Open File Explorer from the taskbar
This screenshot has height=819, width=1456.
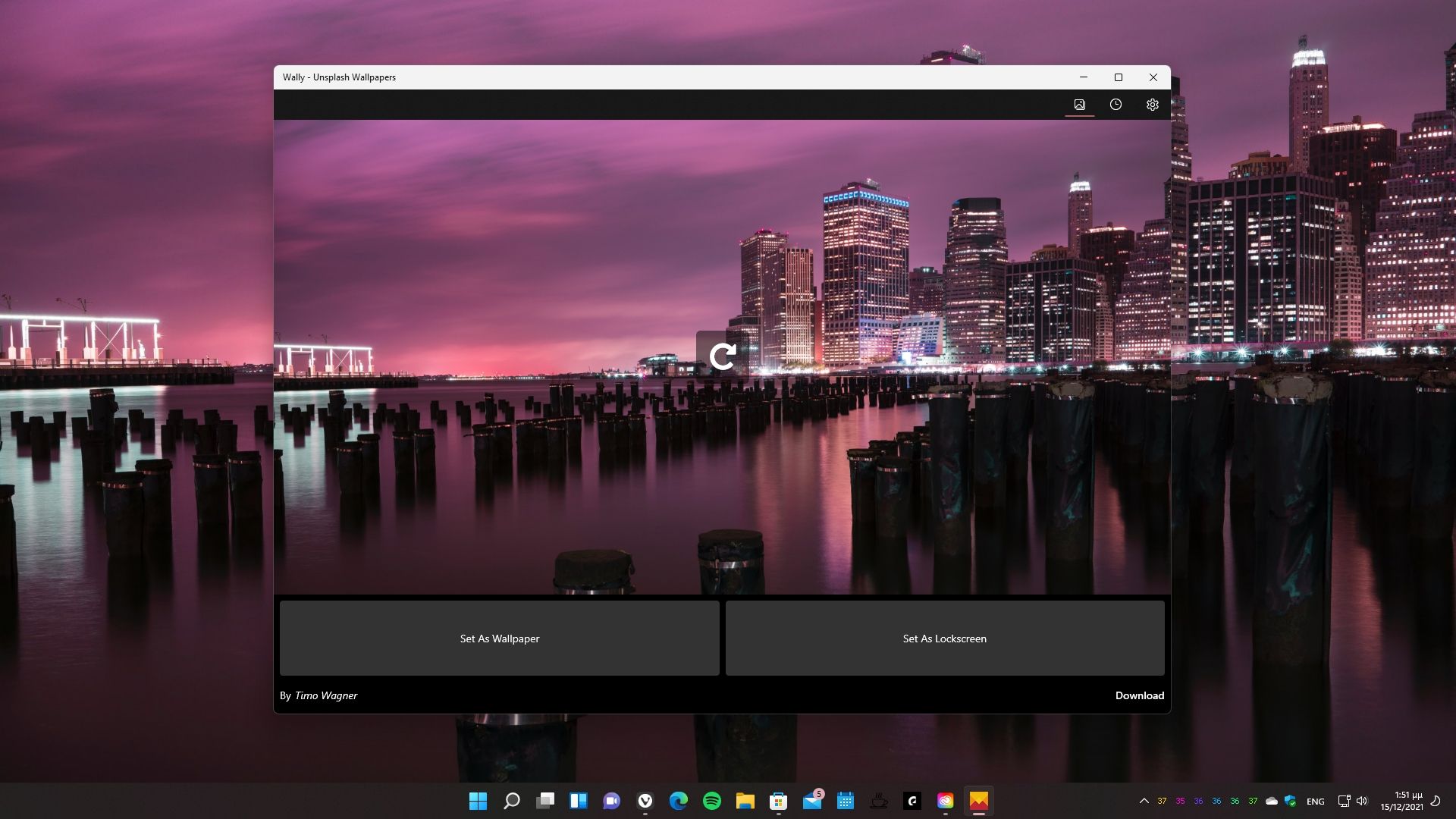point(745,801)
